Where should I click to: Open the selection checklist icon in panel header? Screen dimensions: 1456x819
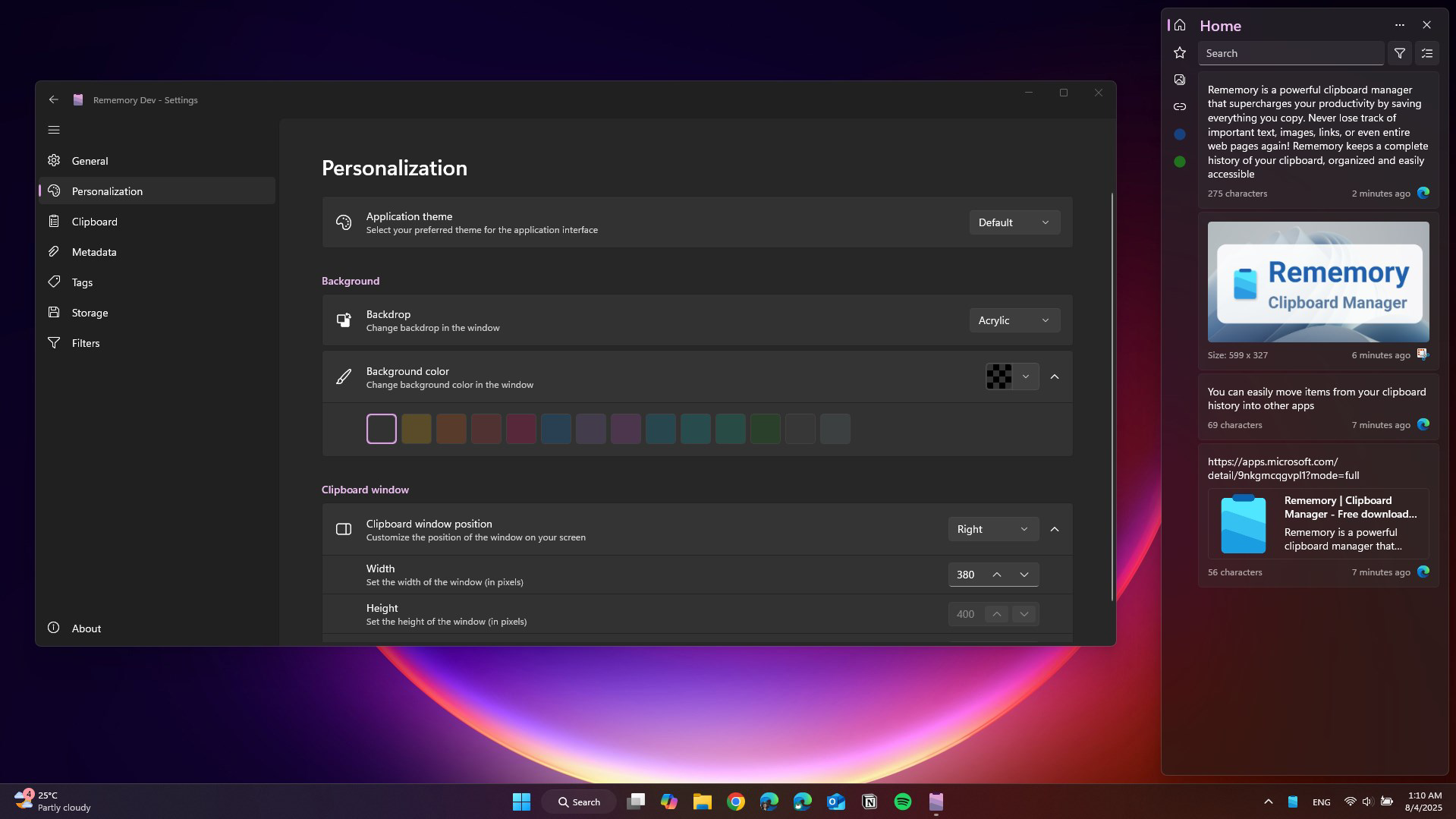coord(1426,53)
